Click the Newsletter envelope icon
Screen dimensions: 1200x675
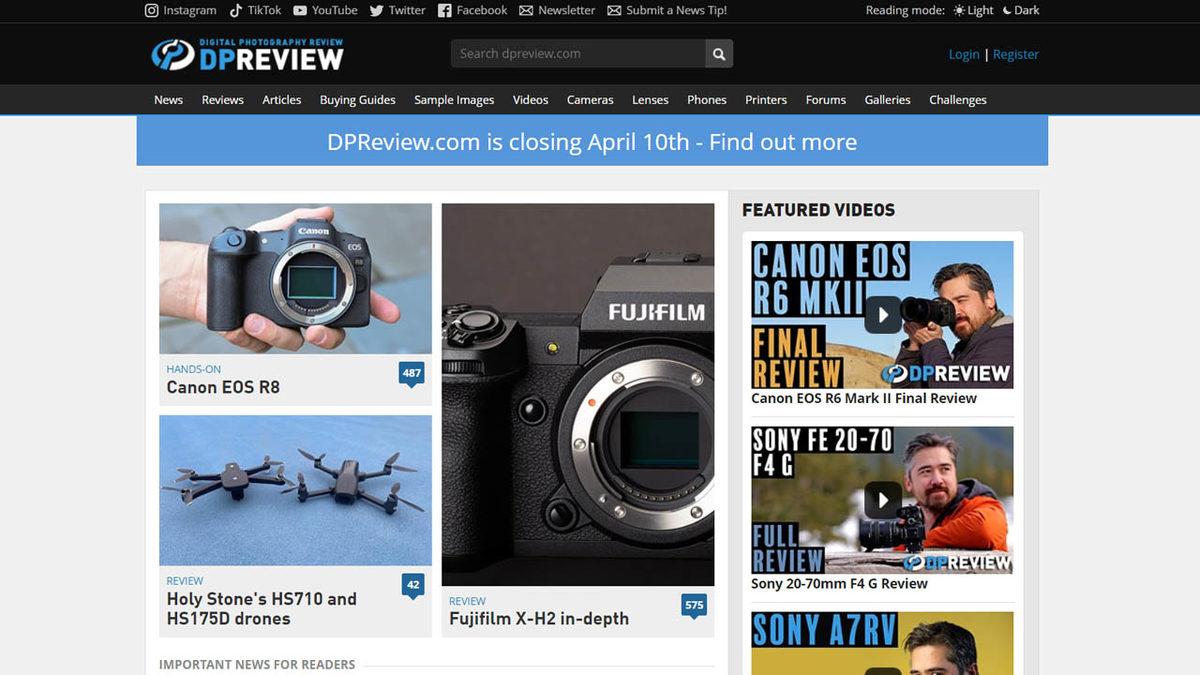(526, 10)
